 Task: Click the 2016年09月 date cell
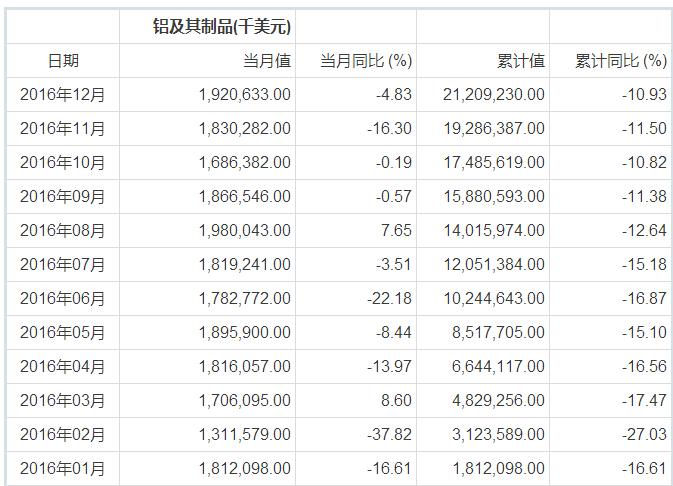pos(63,197)
